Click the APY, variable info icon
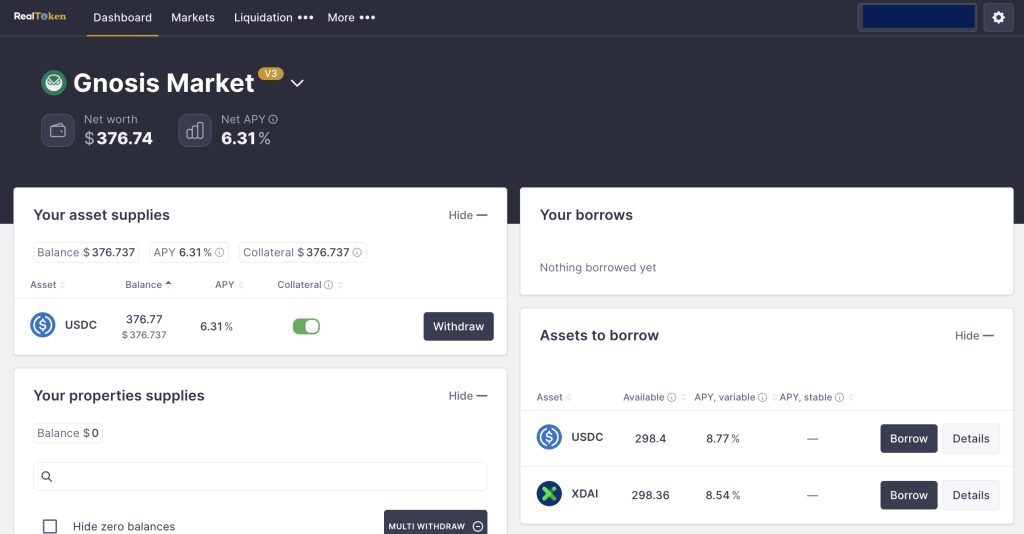Viewport: 1024px width, 534px height. (762, 398)
